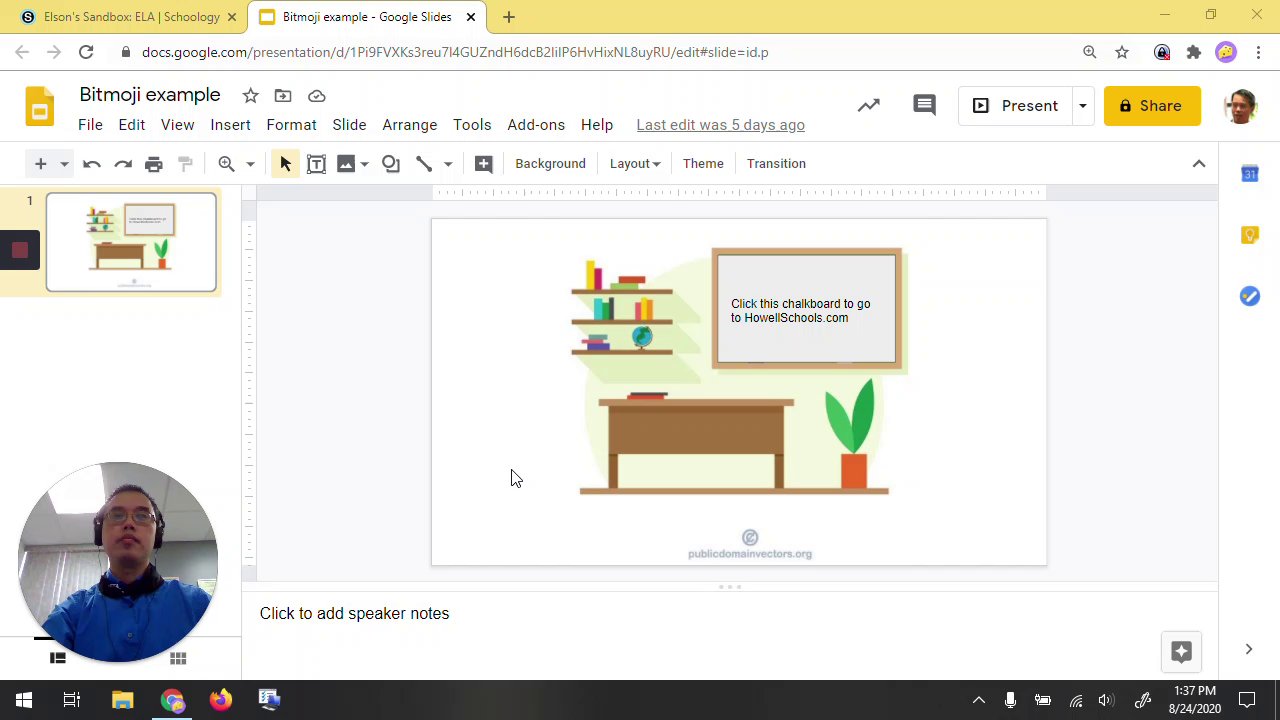Open the zoom level dropdown arrow
Image resolution: width=1280 pixels, height=720 pixels.
[250, 163]
